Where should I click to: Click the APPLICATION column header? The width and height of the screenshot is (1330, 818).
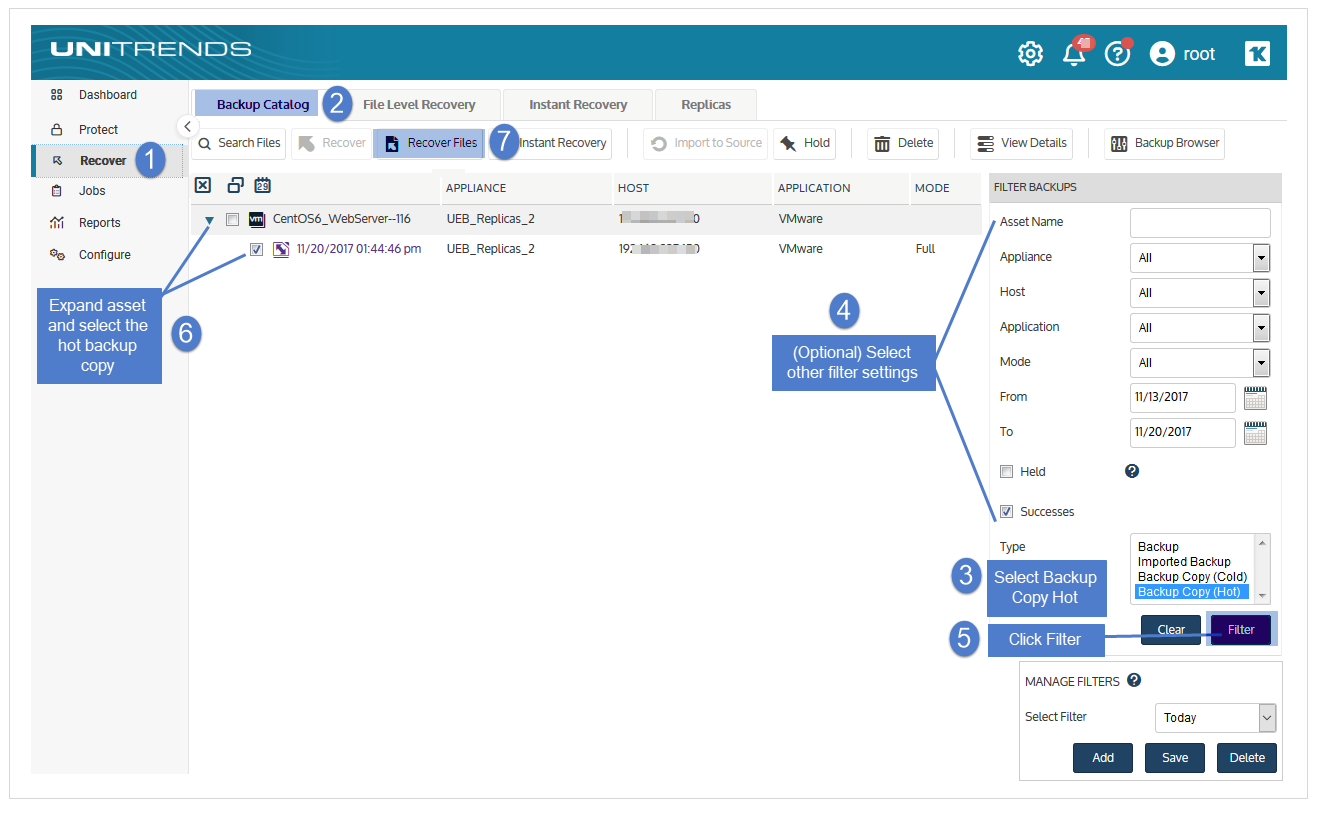tap(814, 188)
